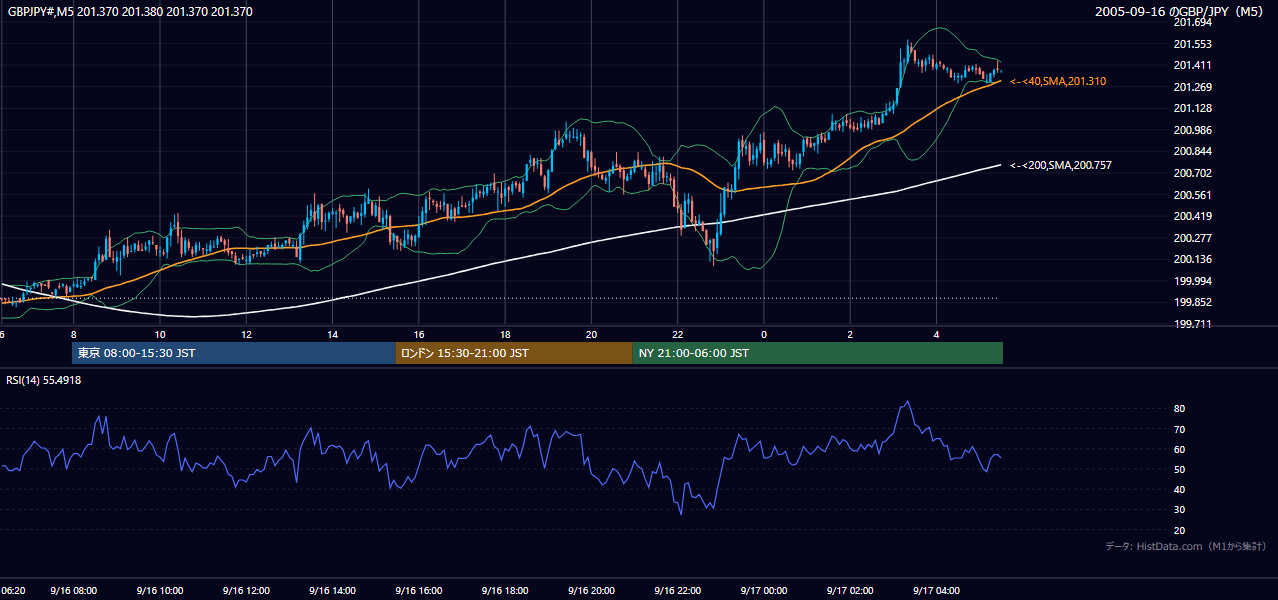Viewport: 1278px width, 600px height.
Task: Click the price axis value 199.852
Action: [1192, 303]
